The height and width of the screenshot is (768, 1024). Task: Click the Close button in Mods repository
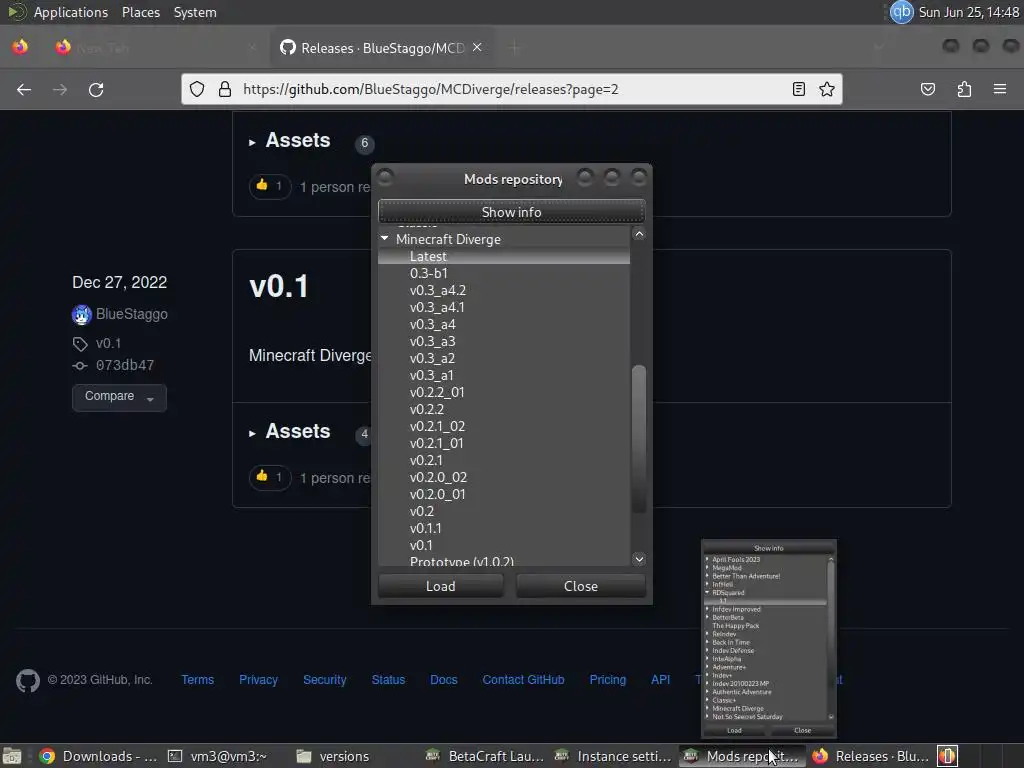[581, 586]
